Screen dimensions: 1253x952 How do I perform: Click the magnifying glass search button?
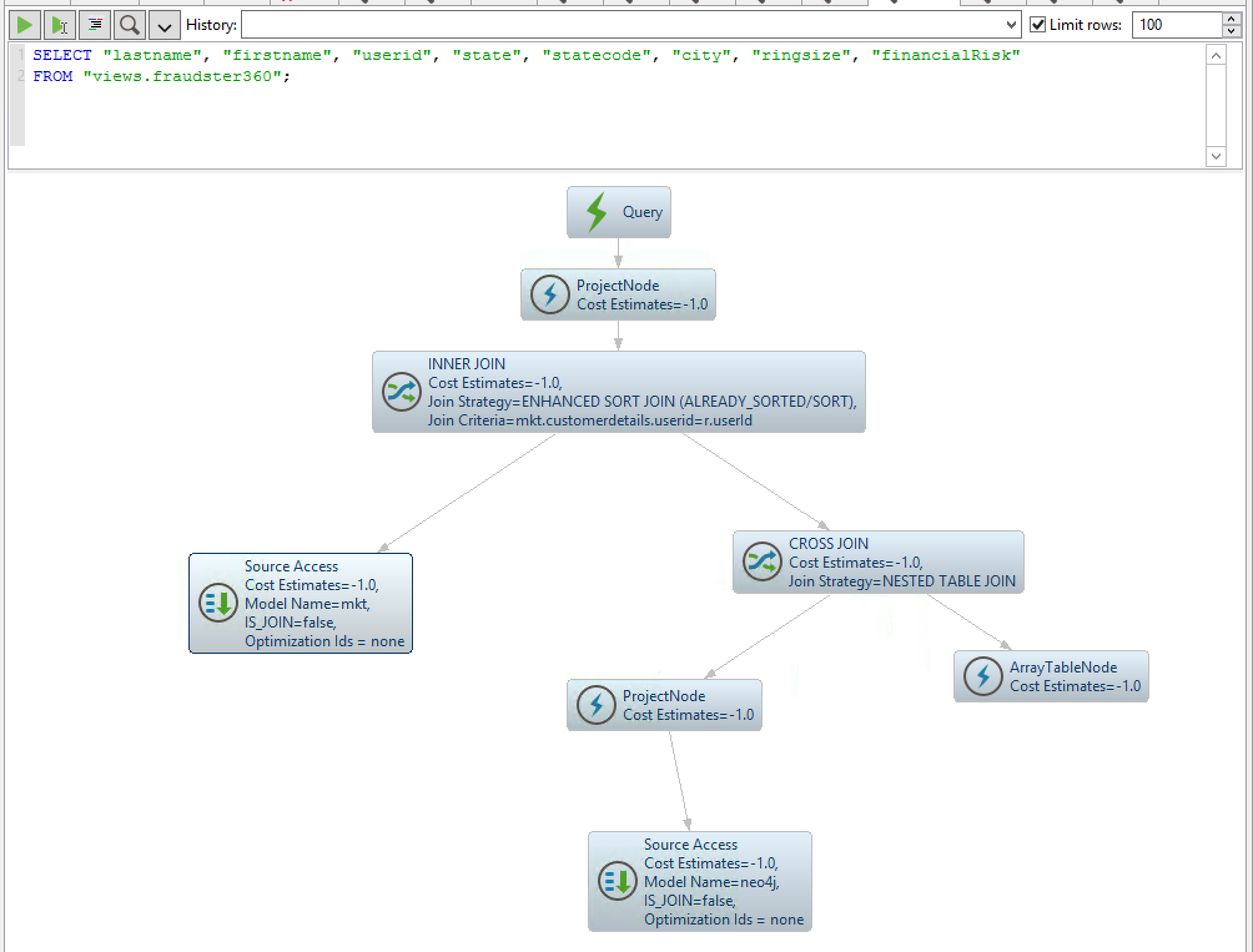coord(130,25)
